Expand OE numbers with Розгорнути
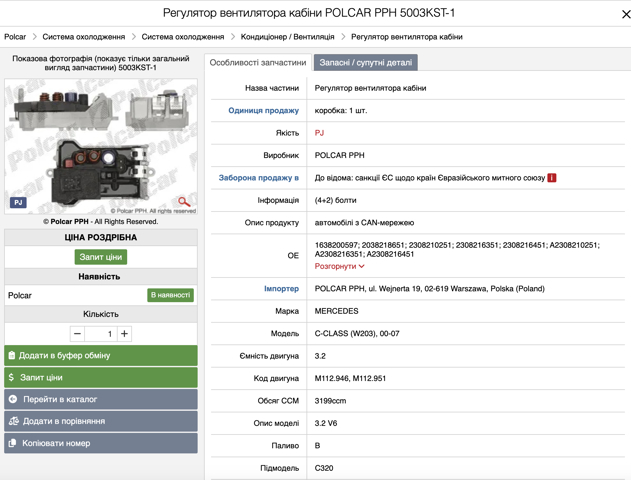Screen dimensions: 631x480 [339, 266]
